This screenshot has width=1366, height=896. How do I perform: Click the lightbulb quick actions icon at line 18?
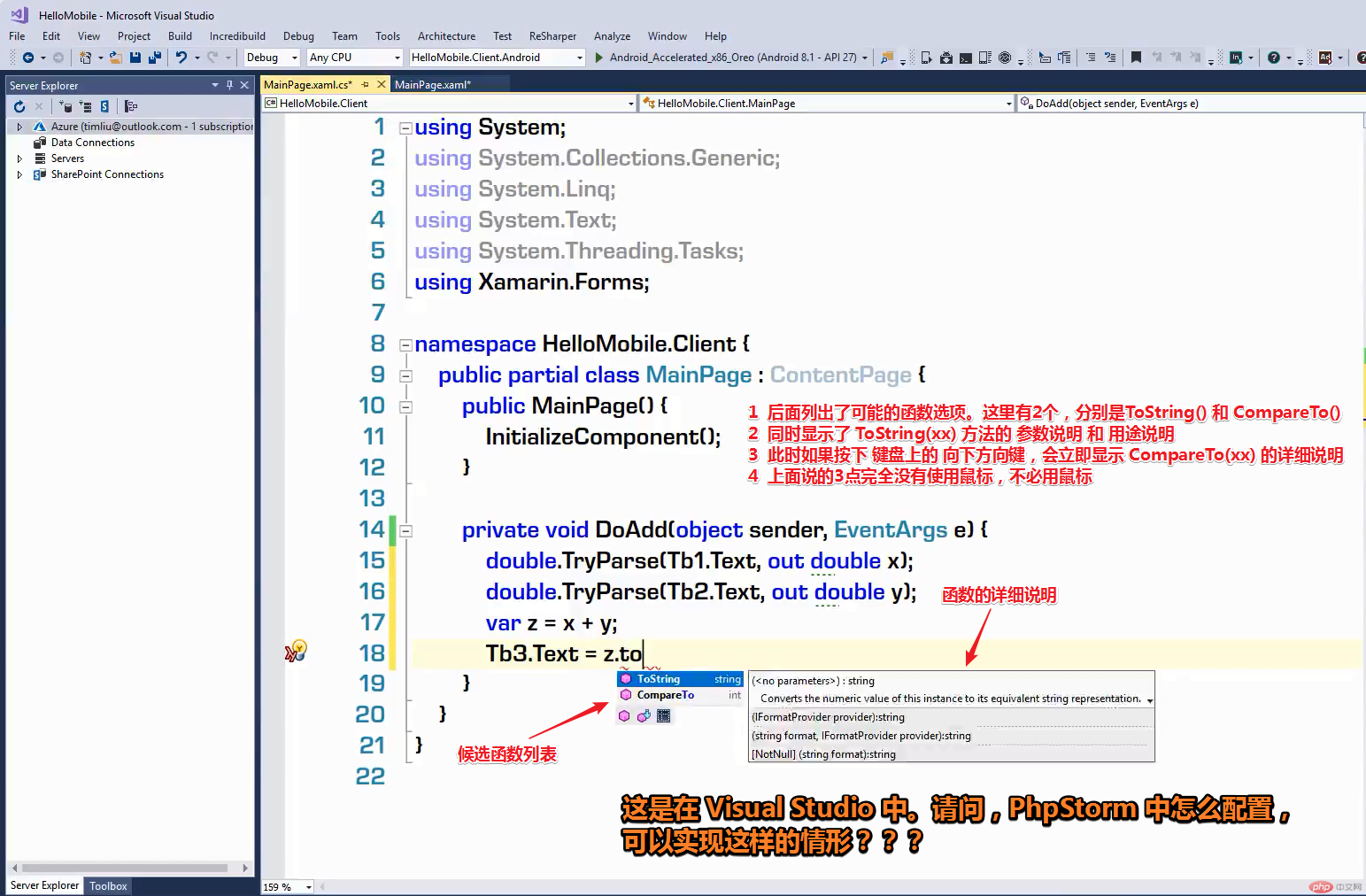(297, 651)
